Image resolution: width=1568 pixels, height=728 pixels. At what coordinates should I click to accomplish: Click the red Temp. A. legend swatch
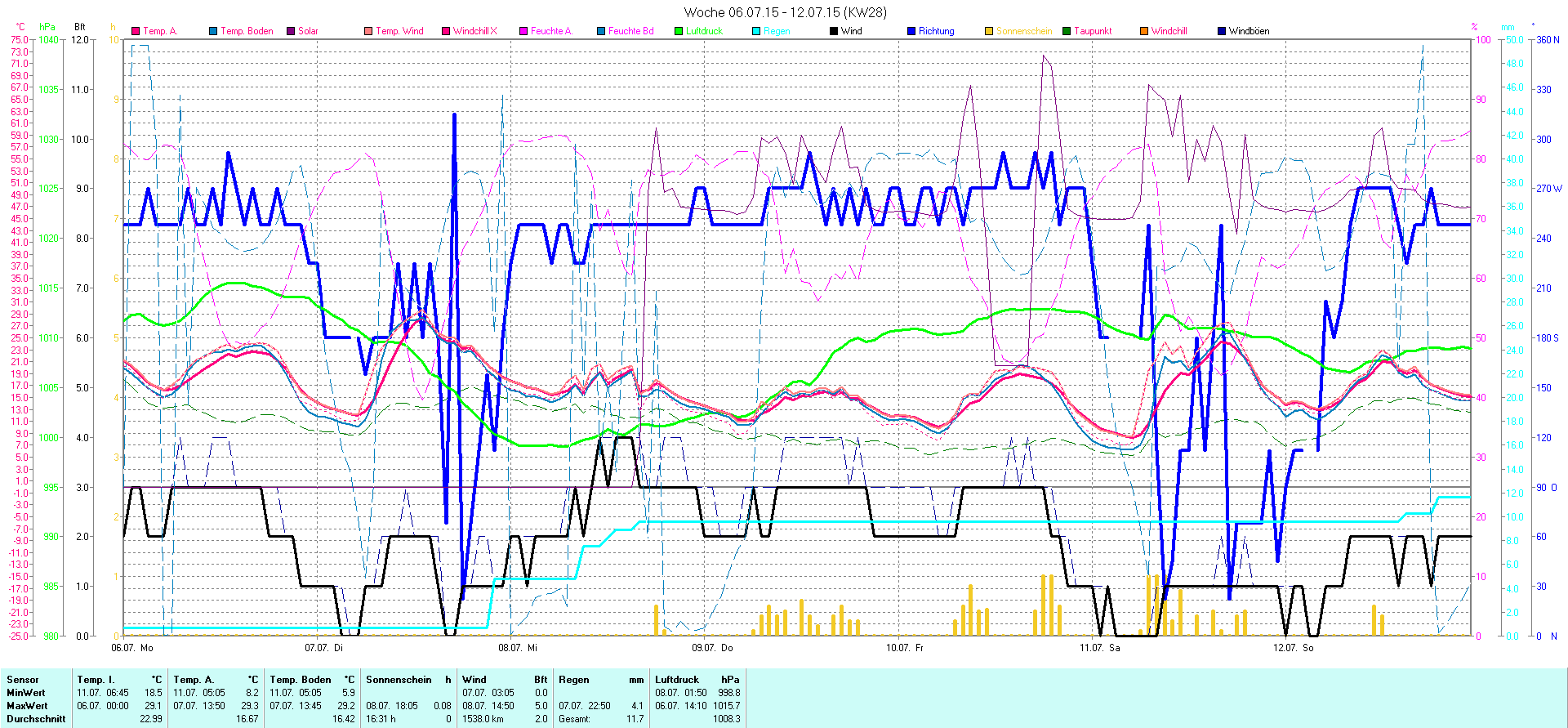pyautogui.click(x=136, y=31)
